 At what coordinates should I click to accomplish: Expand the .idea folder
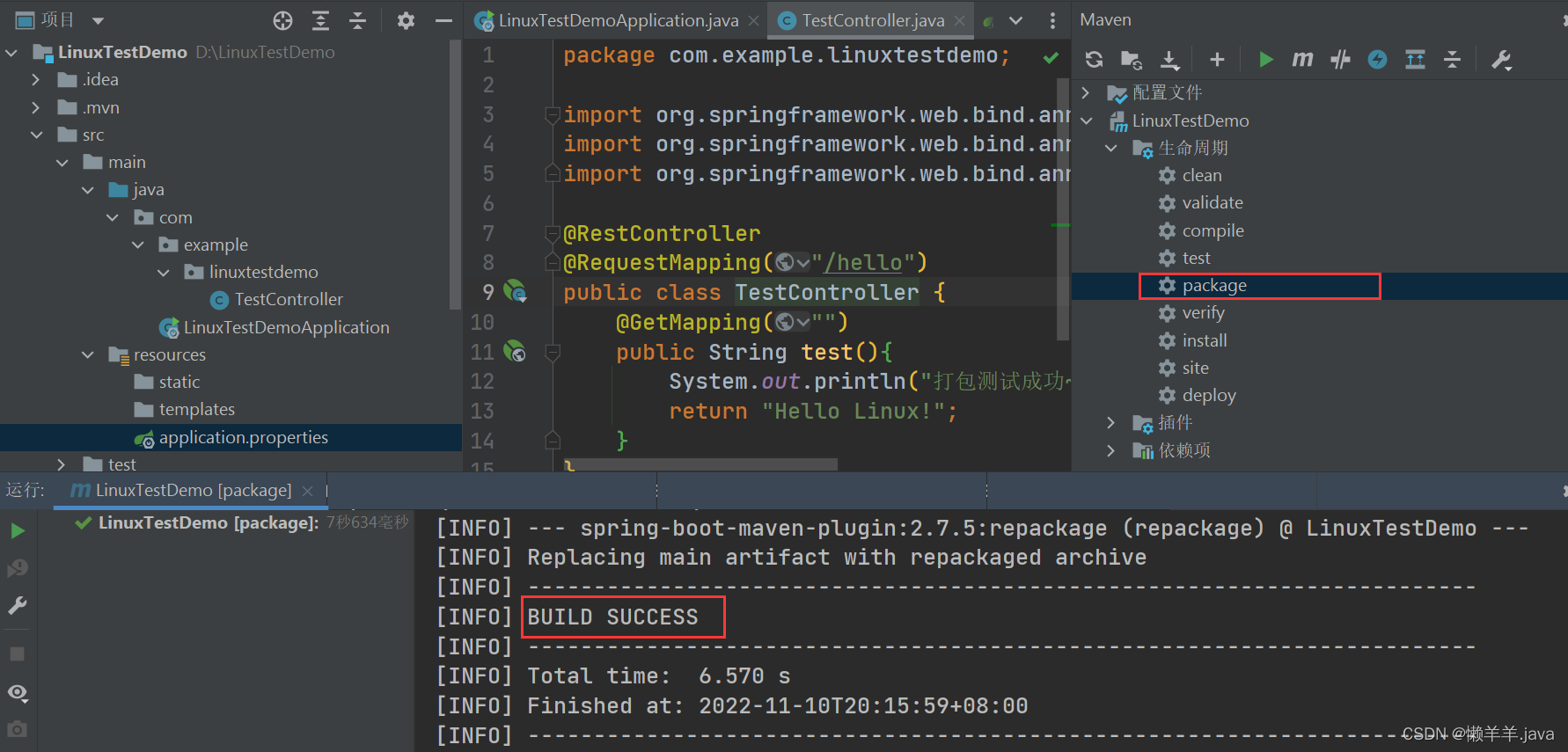tap(35, 79)
